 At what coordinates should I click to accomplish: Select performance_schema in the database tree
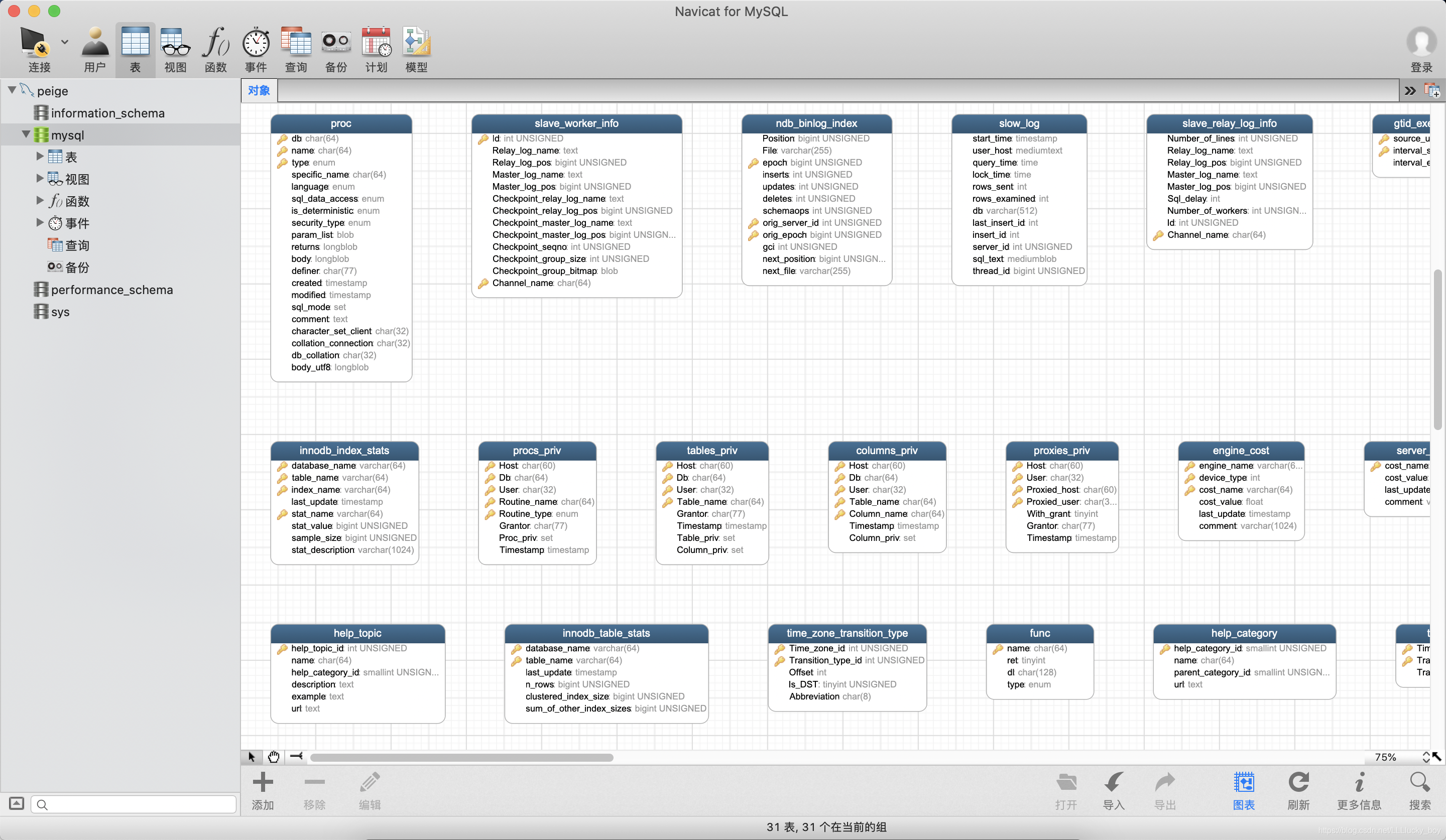tap(111, 290)
